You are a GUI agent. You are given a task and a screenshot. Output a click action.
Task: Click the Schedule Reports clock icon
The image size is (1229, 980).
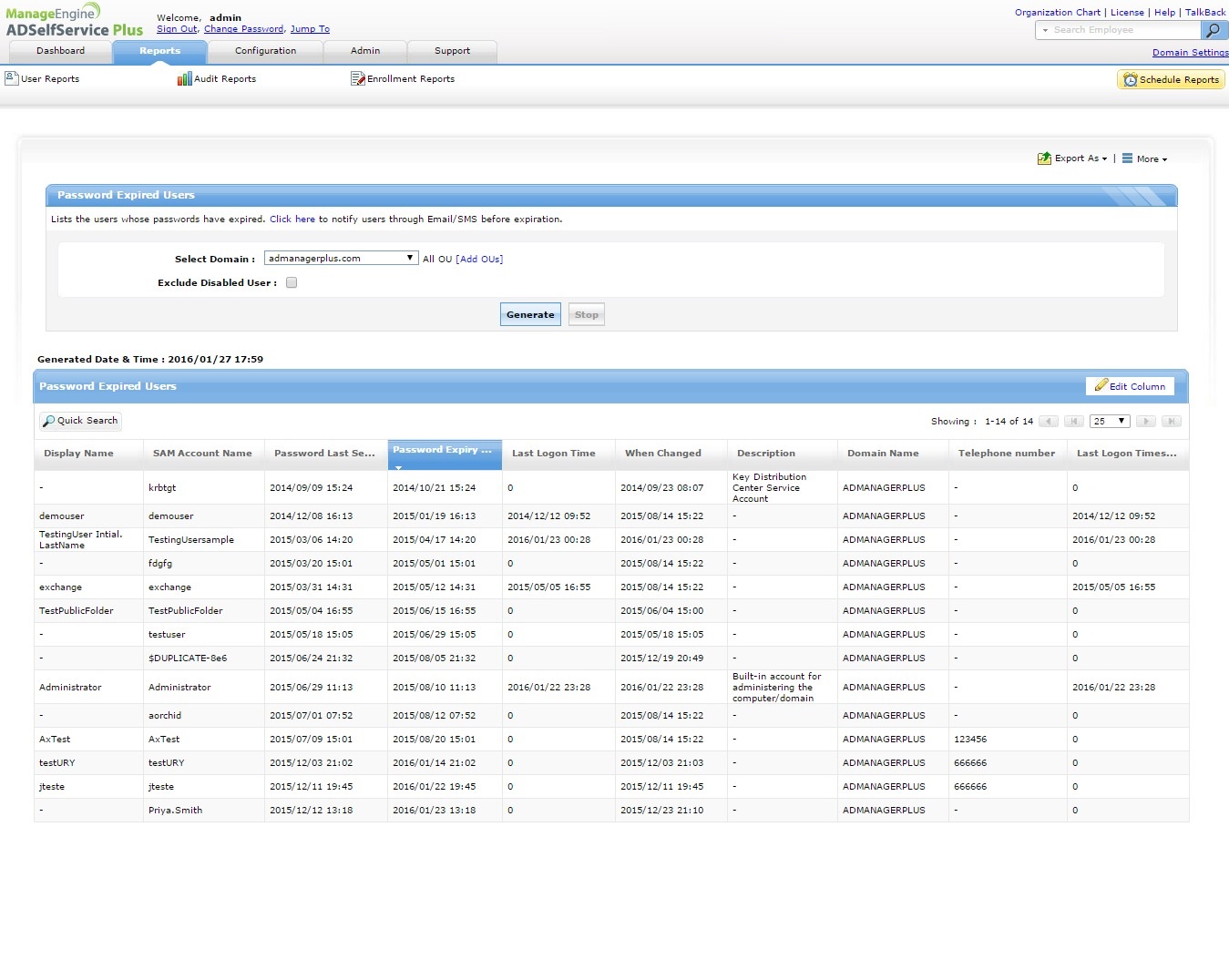(1130, 80)
